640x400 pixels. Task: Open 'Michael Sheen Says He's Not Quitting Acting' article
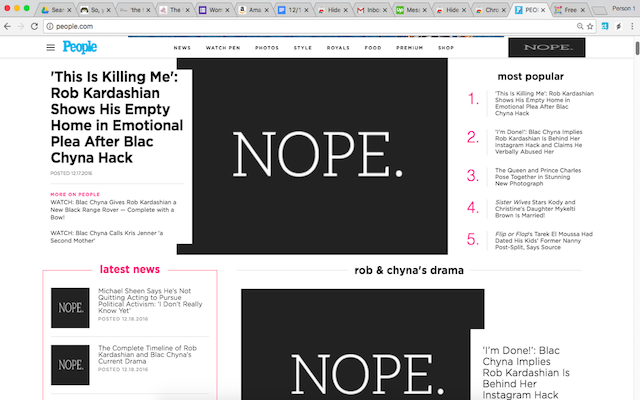[x=150, y=300]
